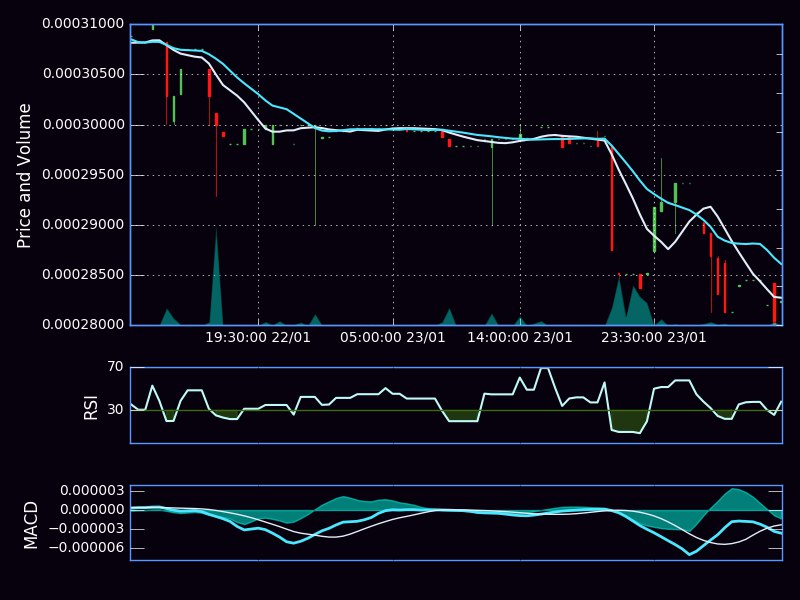Click the RSI panel title
Image resolution: width=800 pixels, height=600 pixels.
coord(91,407)
